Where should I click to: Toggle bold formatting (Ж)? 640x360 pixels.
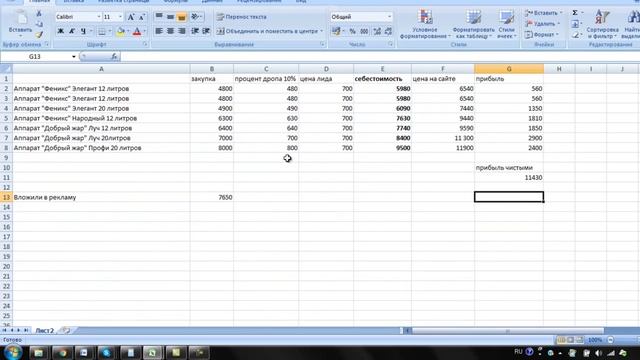pyautogui.click(x=60, y=31)
